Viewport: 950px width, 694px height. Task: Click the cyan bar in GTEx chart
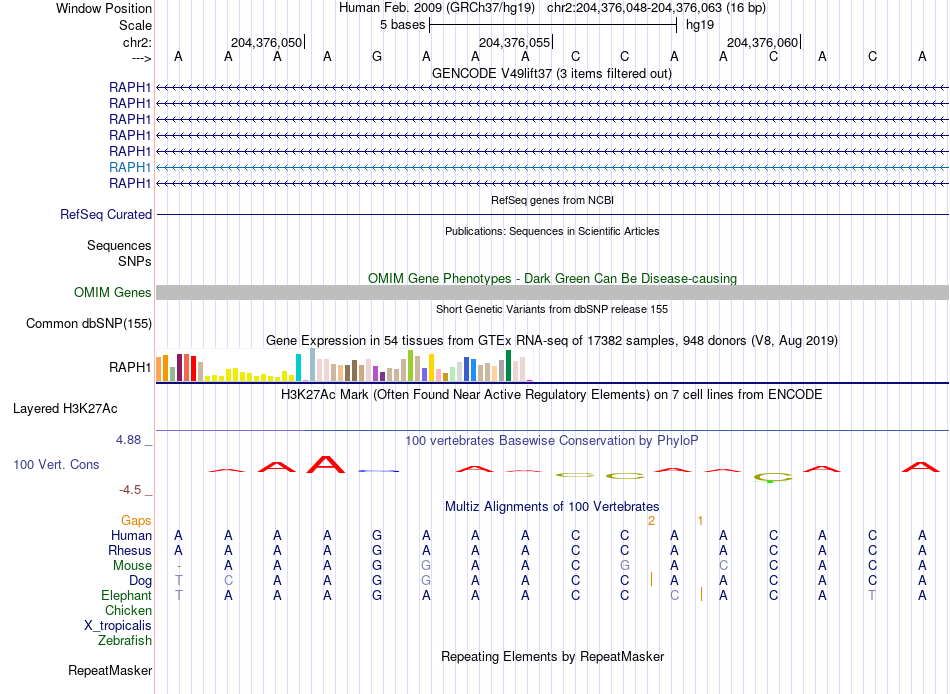click(298, 367)
